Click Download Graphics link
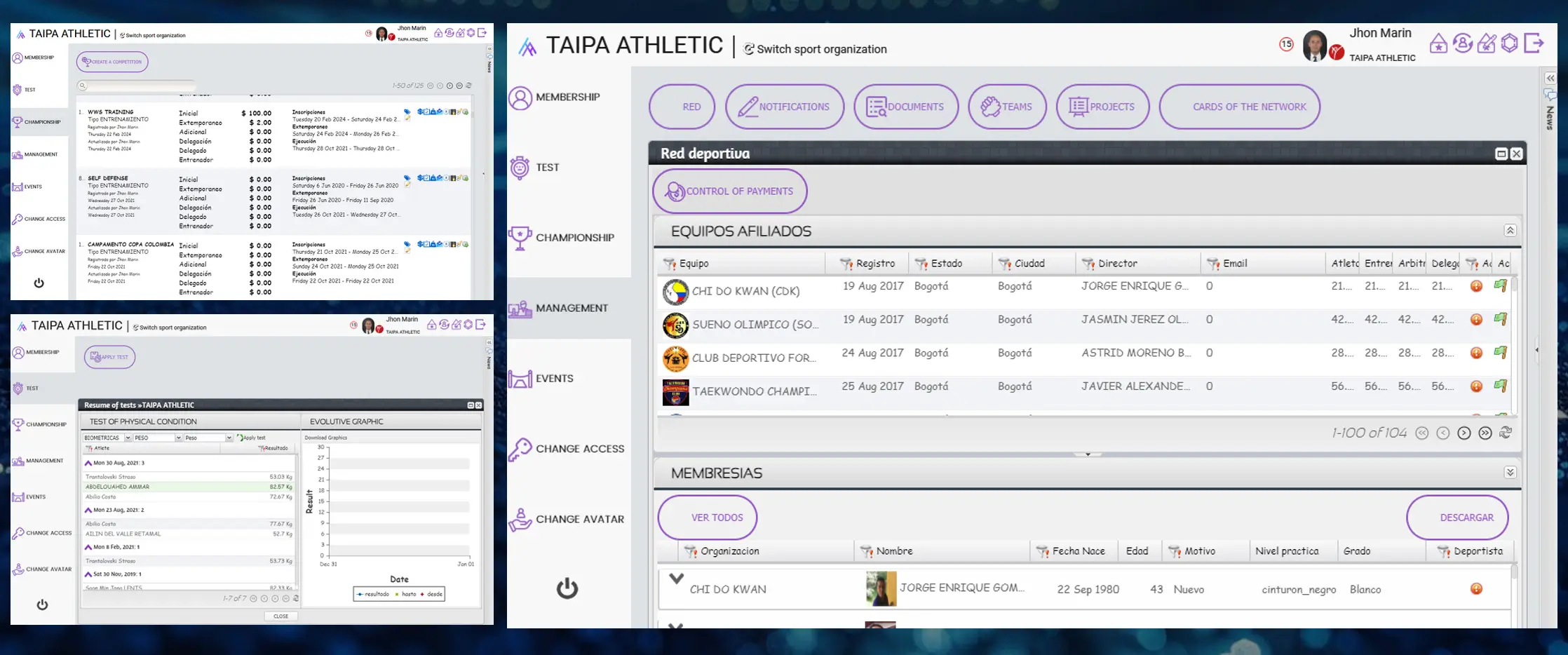This screenshot has height=655, width=1568. point(326,438)
